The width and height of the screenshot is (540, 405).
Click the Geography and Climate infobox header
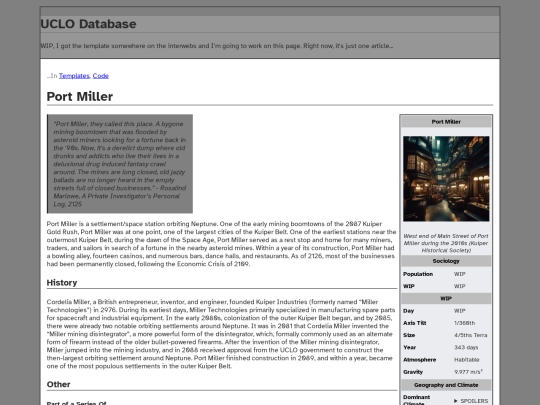pyautogui.click(x=446, y=385)
